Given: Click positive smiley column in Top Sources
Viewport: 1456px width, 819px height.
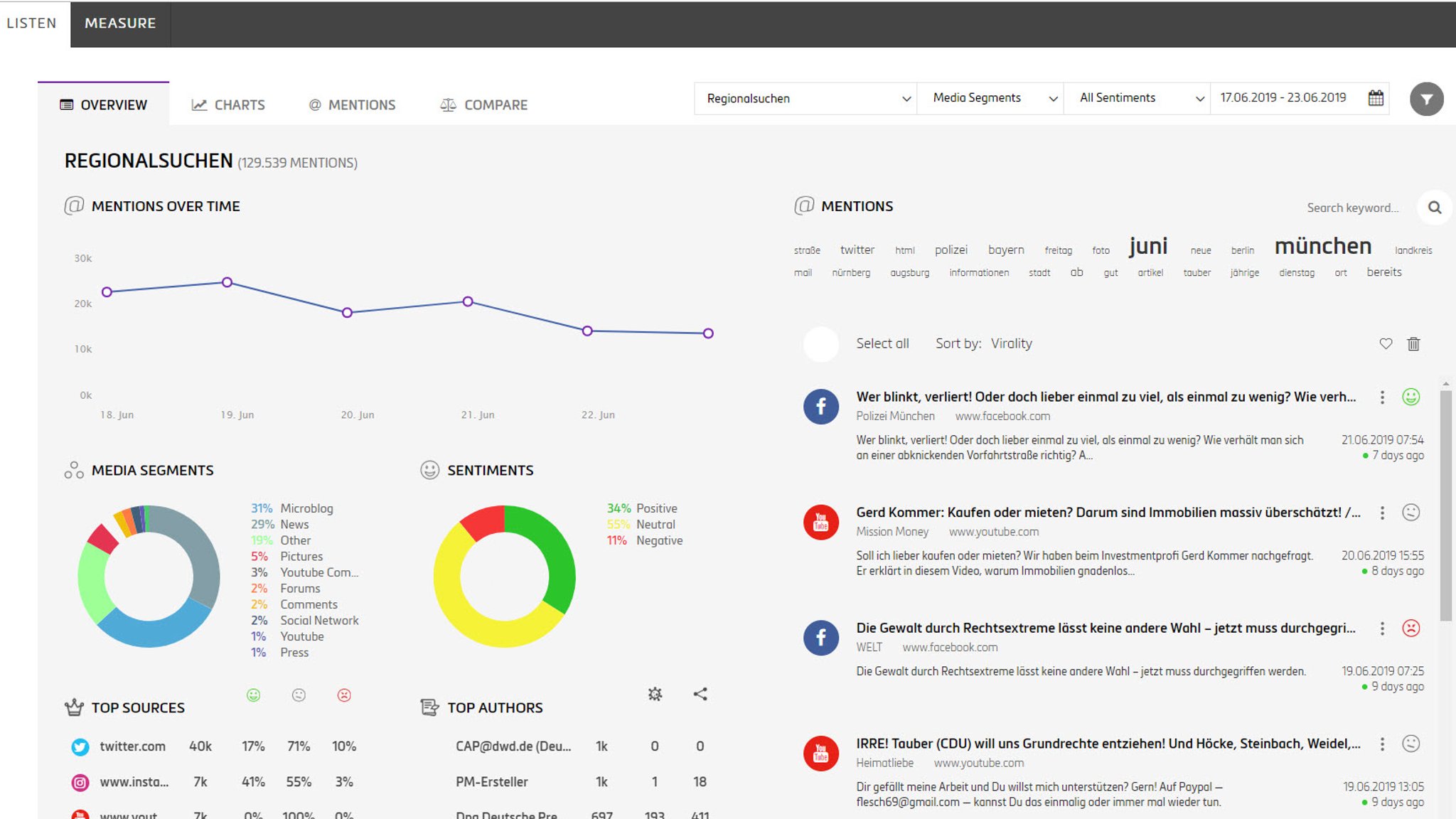Looking at the screenshot, I should [x=253, y=695].
